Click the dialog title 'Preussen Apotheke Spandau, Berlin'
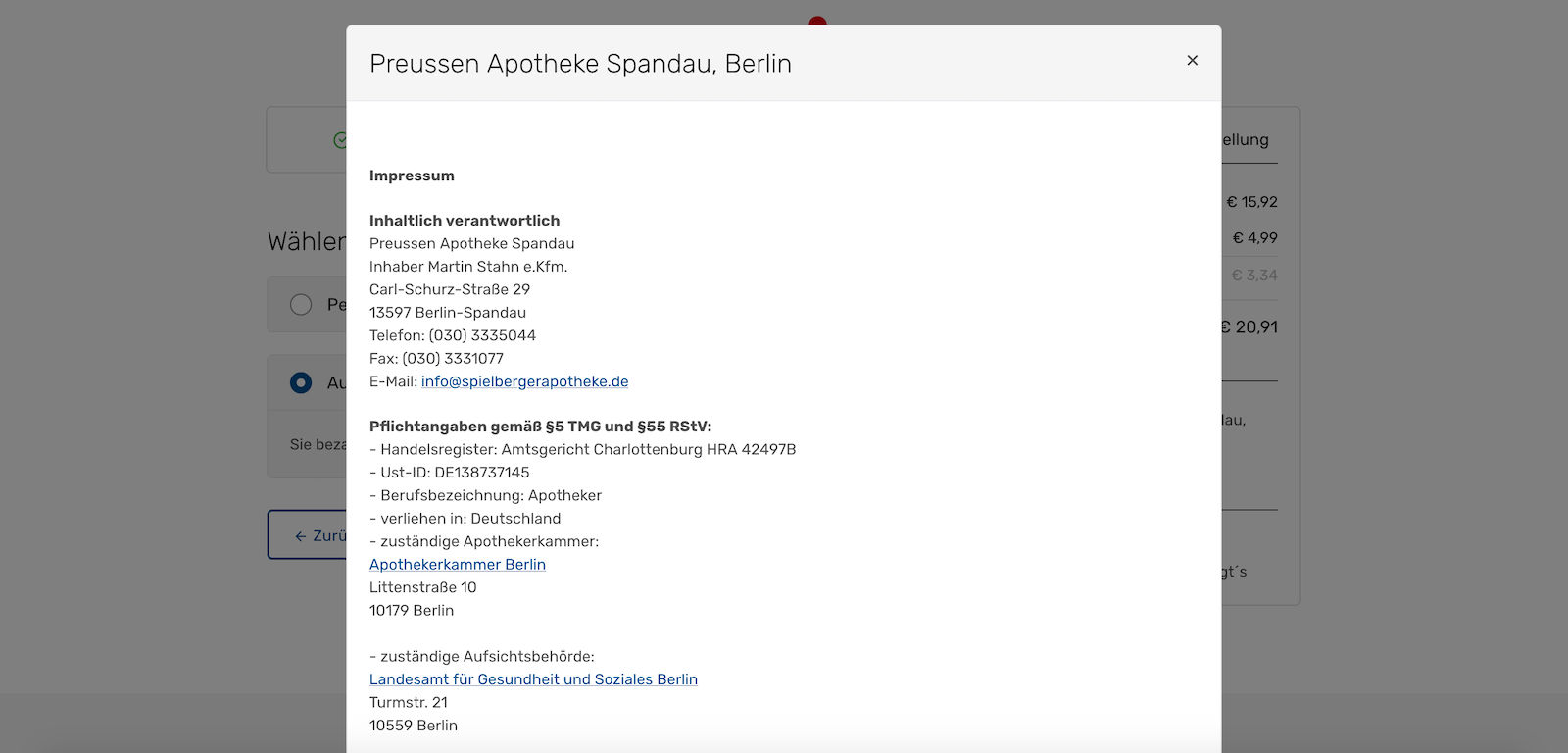The height and width of the screenshot is (753, 1568). tap(580, 64)
